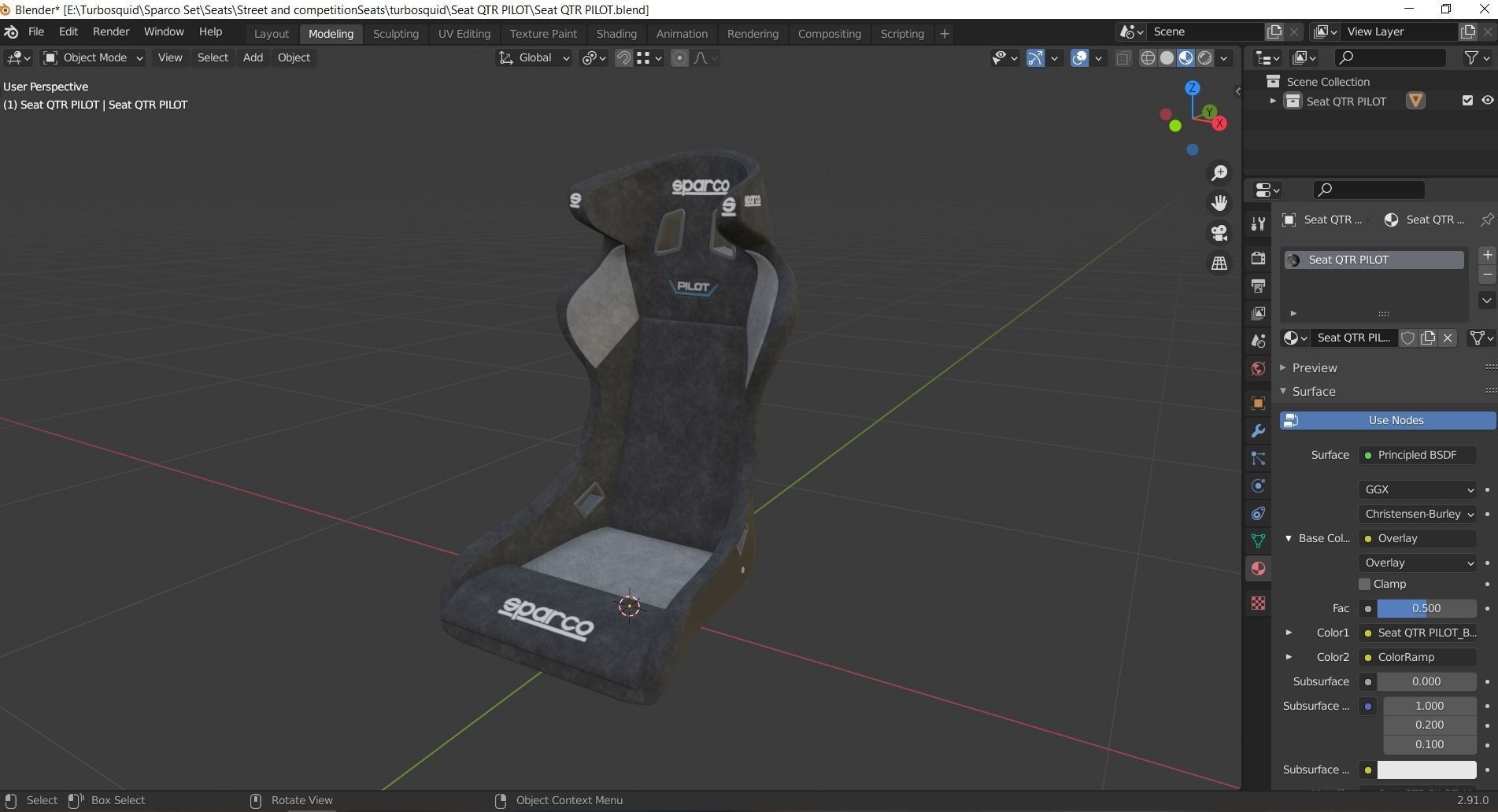Open the viewport shading options dropdown
Viewport: 1498px width, 812px height.
1224,57
